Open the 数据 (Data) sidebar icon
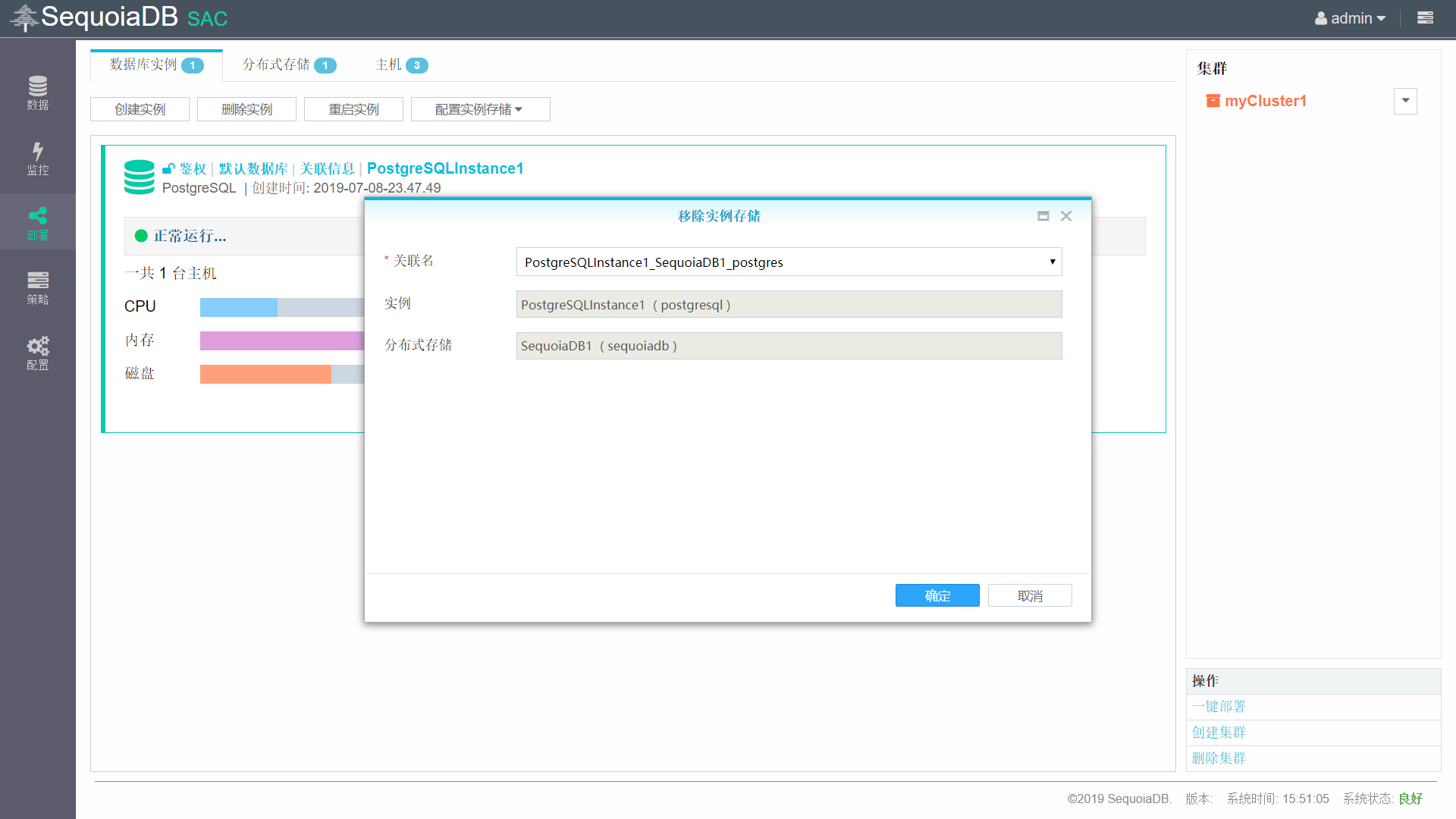Image resolution: width=1456 pixels, height=819 pixels. coord(37,93)
